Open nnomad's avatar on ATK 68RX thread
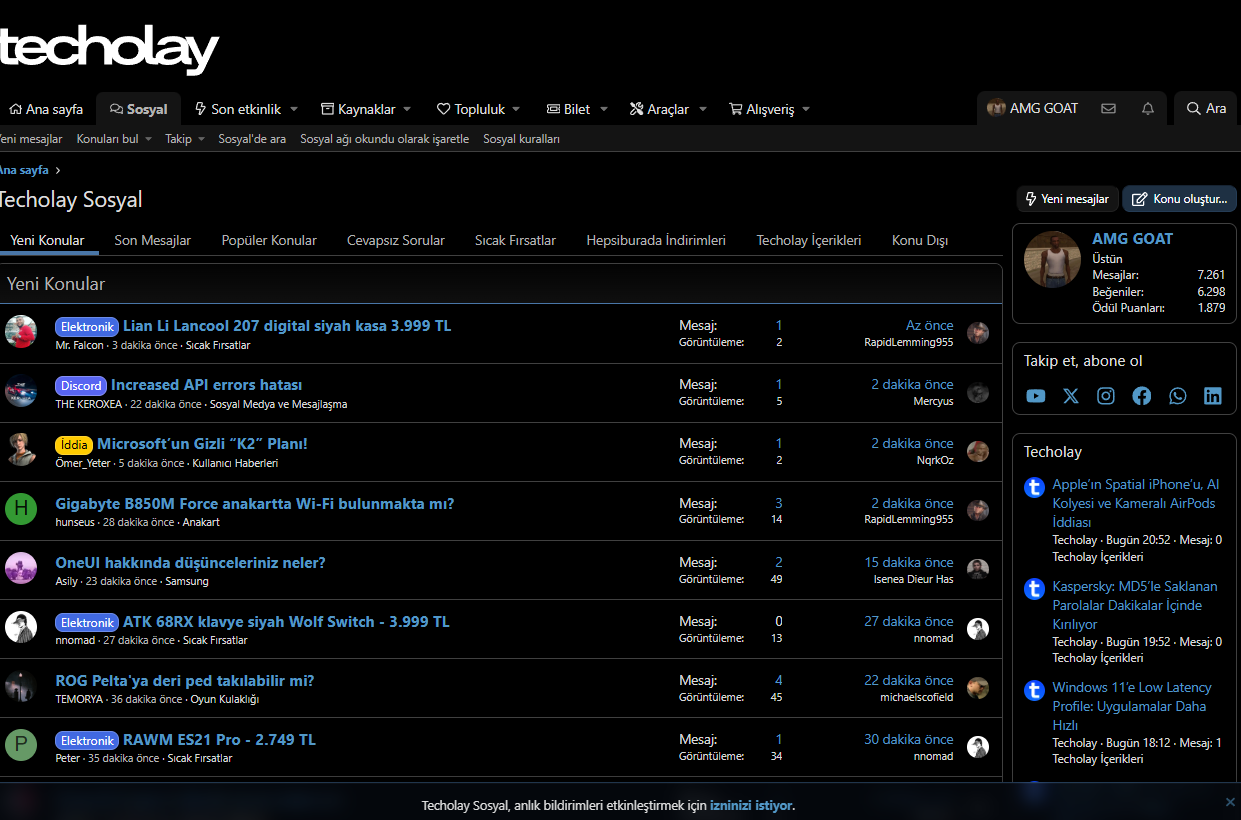 coord(21,627)
